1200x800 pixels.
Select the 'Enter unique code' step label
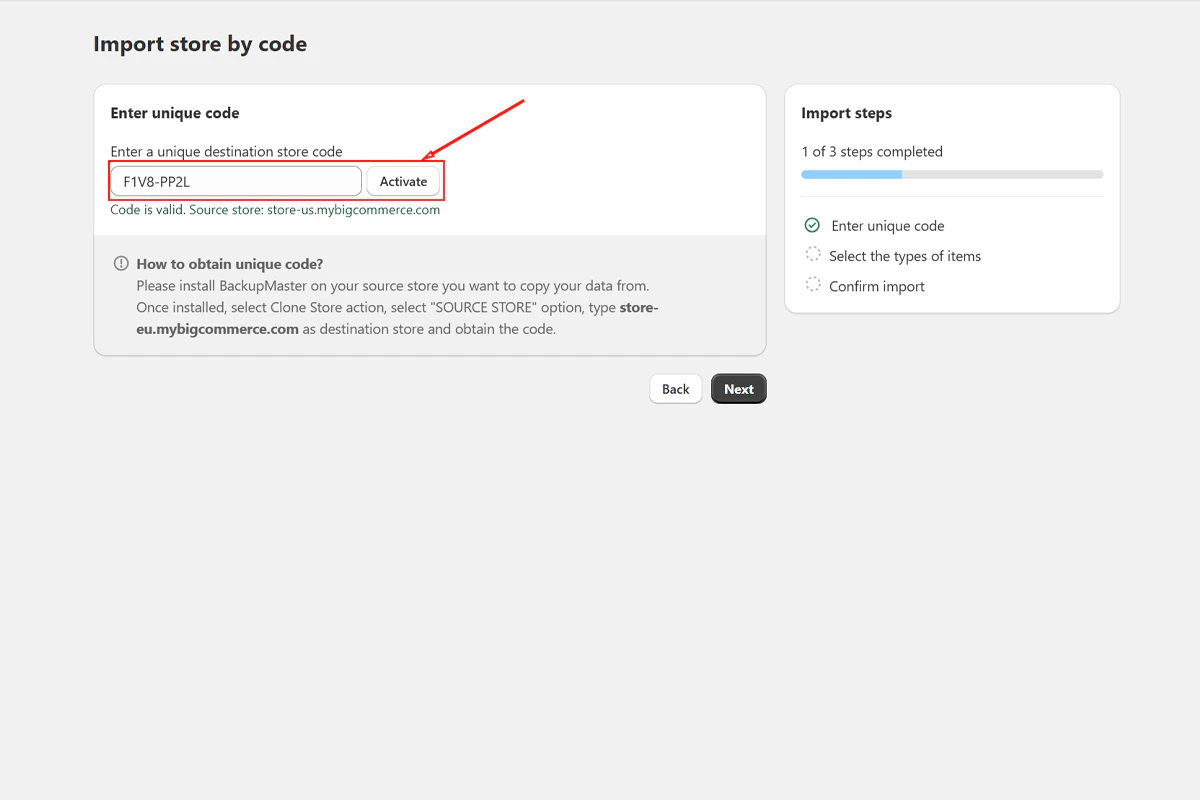click(x=888, y=226)
